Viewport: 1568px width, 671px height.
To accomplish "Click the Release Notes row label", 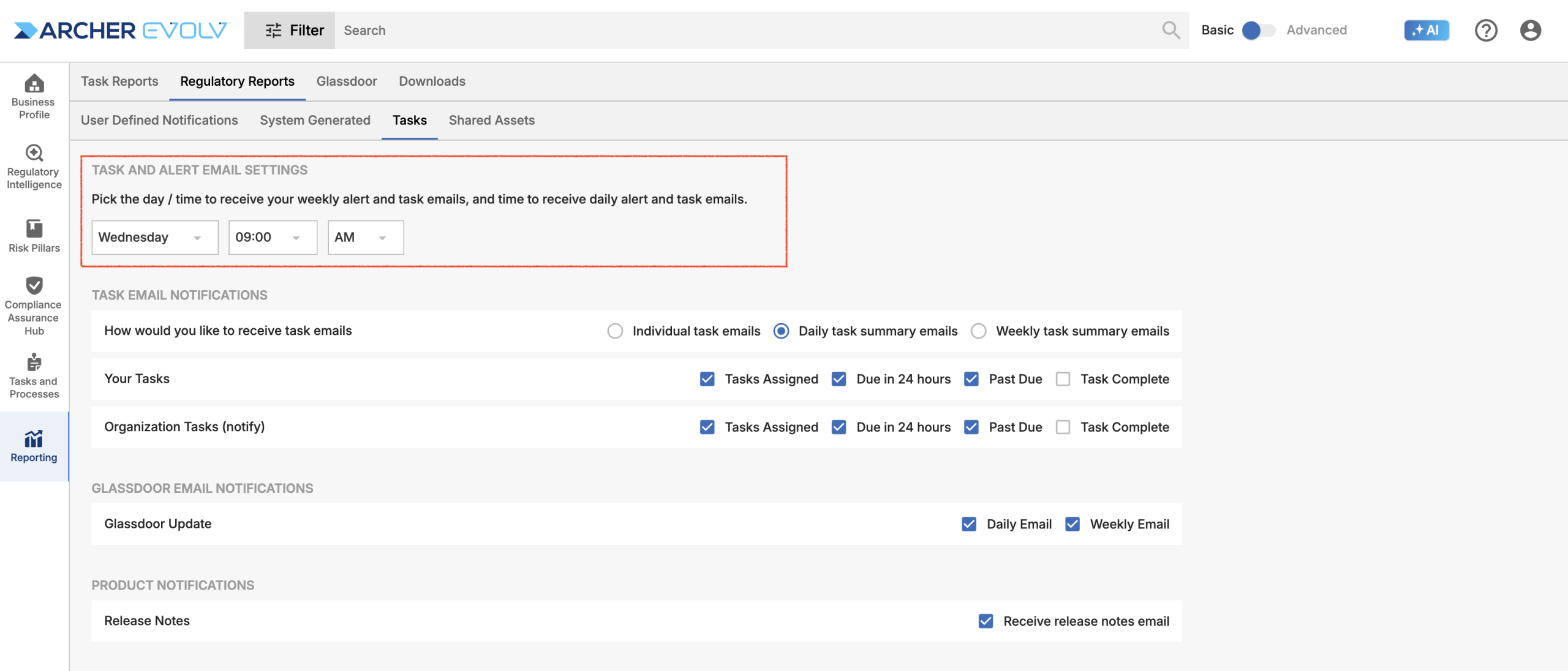I will (x=147, y=621).
